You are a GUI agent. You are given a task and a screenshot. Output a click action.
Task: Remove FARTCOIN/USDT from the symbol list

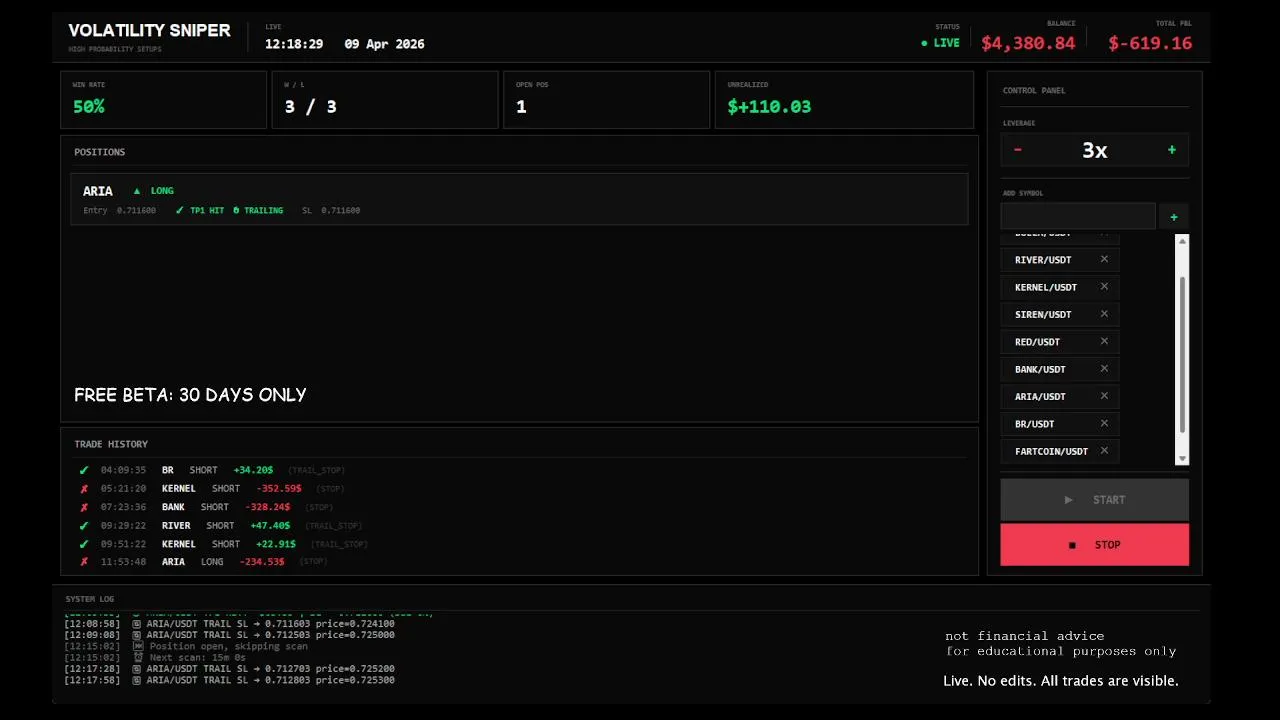click(1104, 451)
